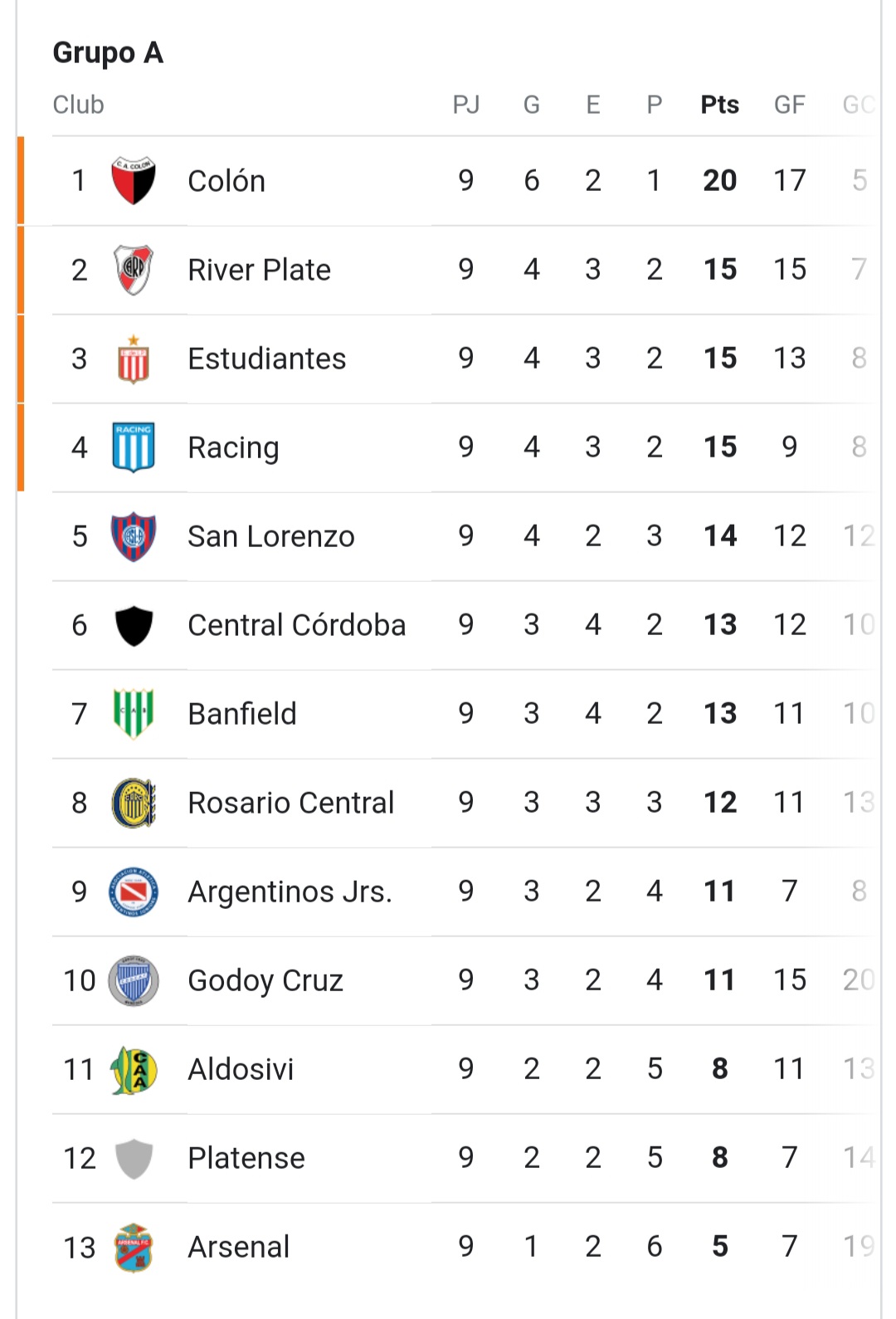Select the PJ column header

[466, 105]
